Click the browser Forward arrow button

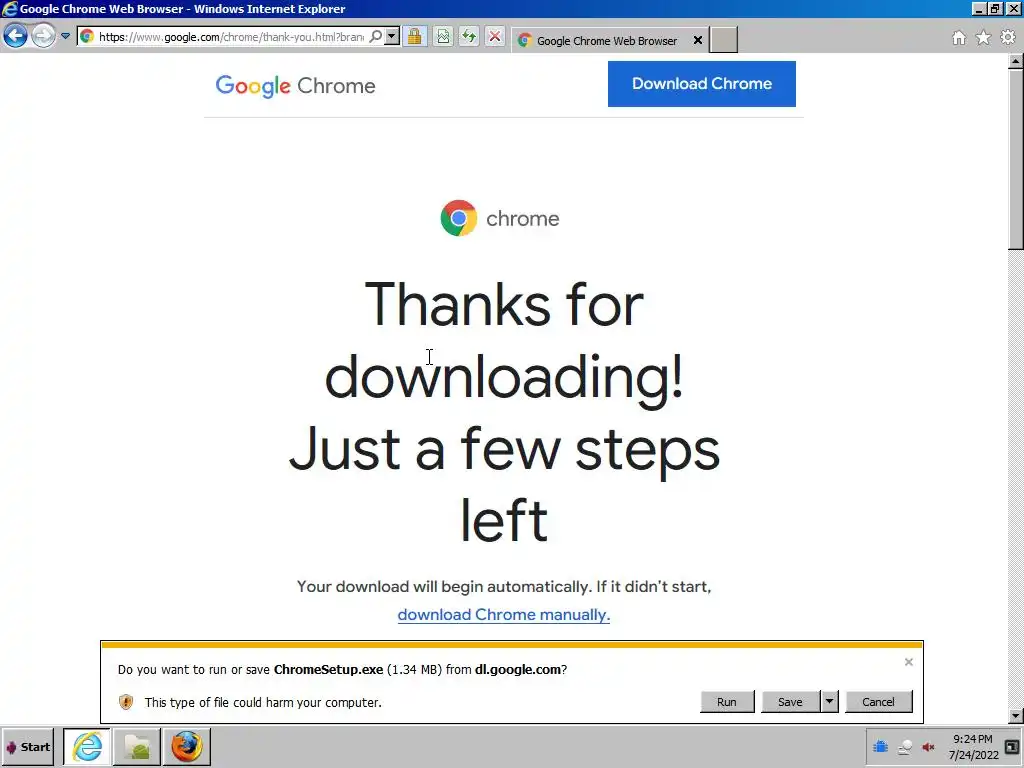(44, 35)
